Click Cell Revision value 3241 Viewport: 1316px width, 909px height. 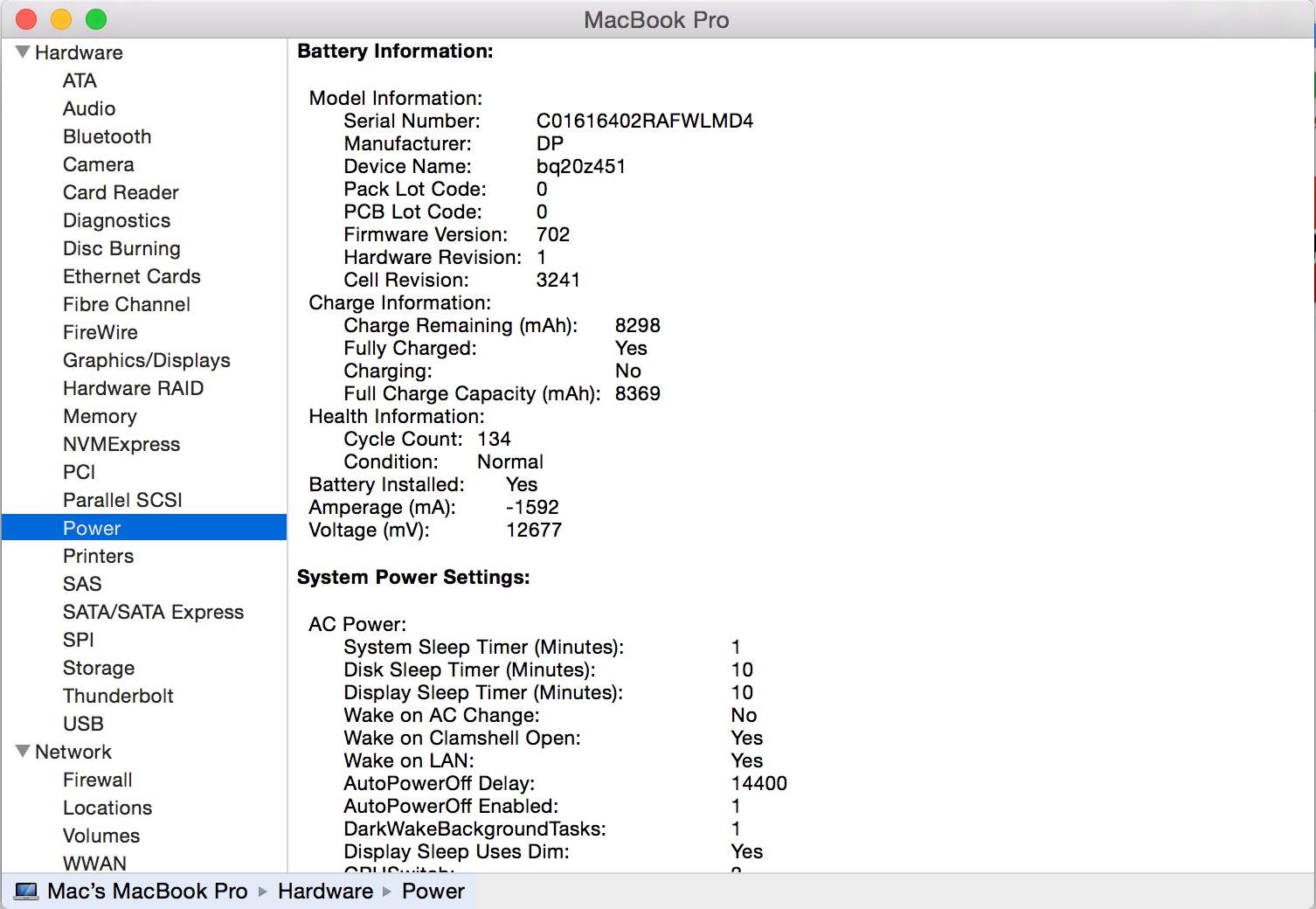pyautogui.click(x=558, y=280)
